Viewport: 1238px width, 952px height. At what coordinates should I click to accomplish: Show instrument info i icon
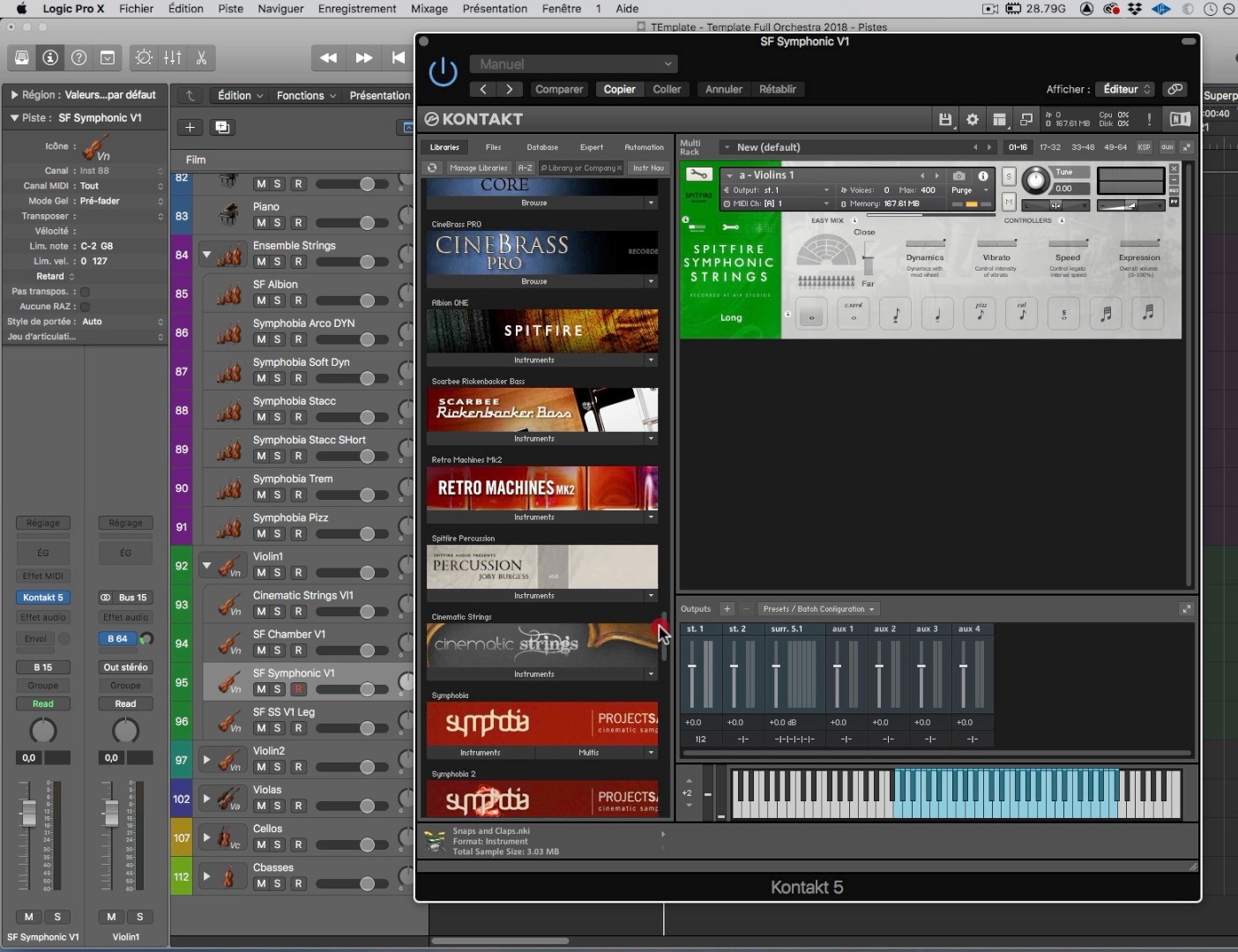[x=983, y=175]
